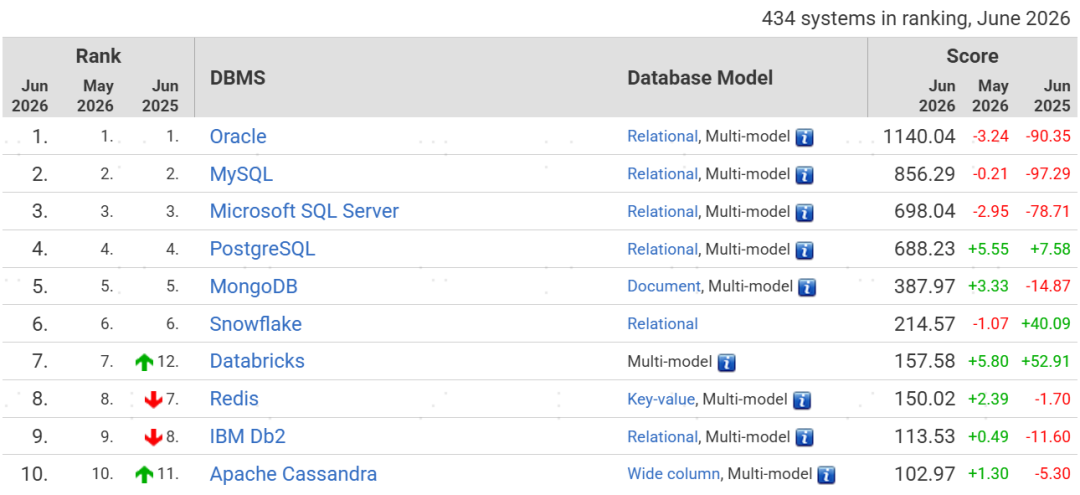Click the Relational model link in IBM Db2's row
1080x495 pixels.
[x=662, y=436]
